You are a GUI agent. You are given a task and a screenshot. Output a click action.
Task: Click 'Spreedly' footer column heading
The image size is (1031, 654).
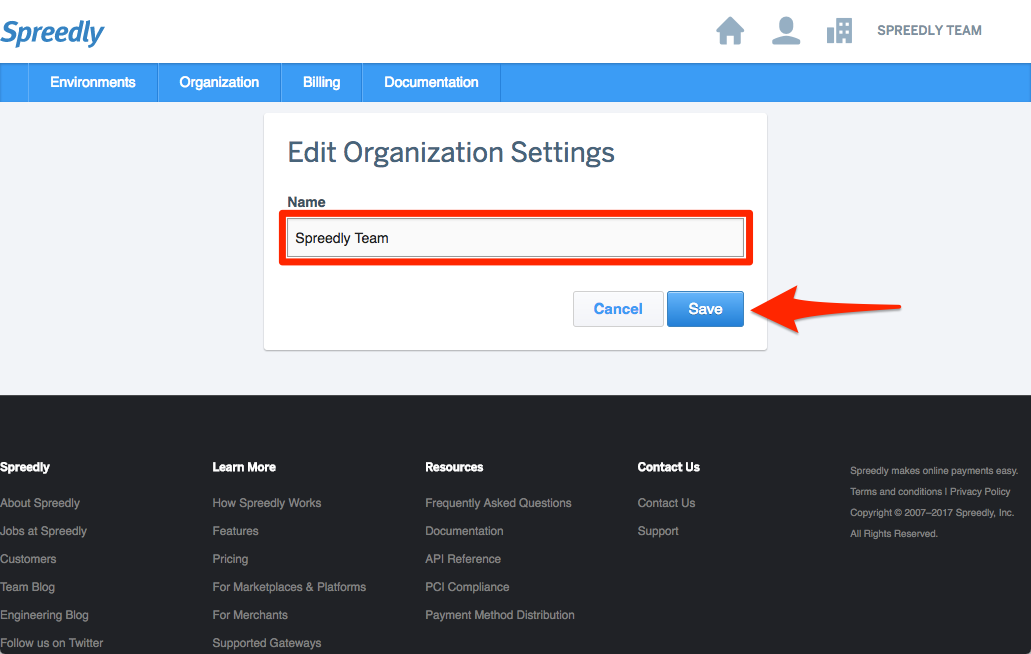point(25,467)
